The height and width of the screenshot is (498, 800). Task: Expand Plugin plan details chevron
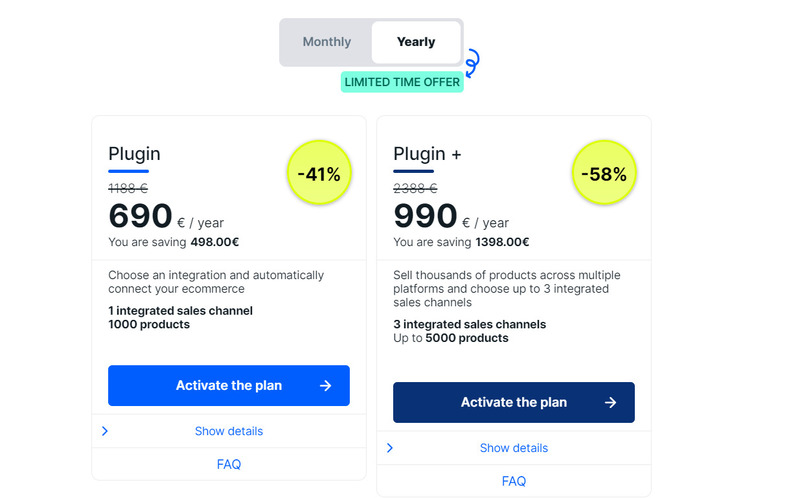click(105, 431)
